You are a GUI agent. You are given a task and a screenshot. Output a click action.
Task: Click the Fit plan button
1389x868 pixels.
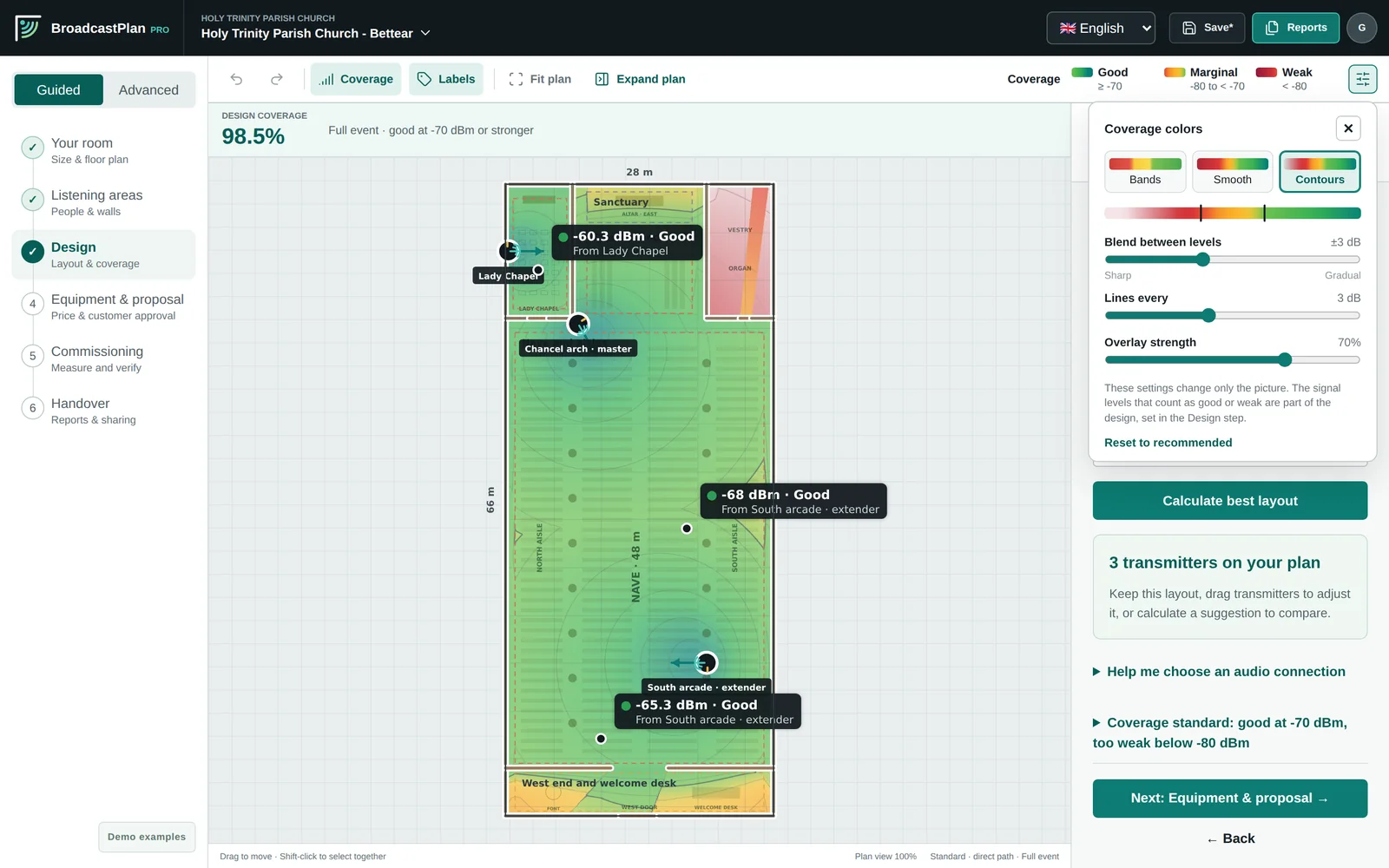[x=540, y=79]
